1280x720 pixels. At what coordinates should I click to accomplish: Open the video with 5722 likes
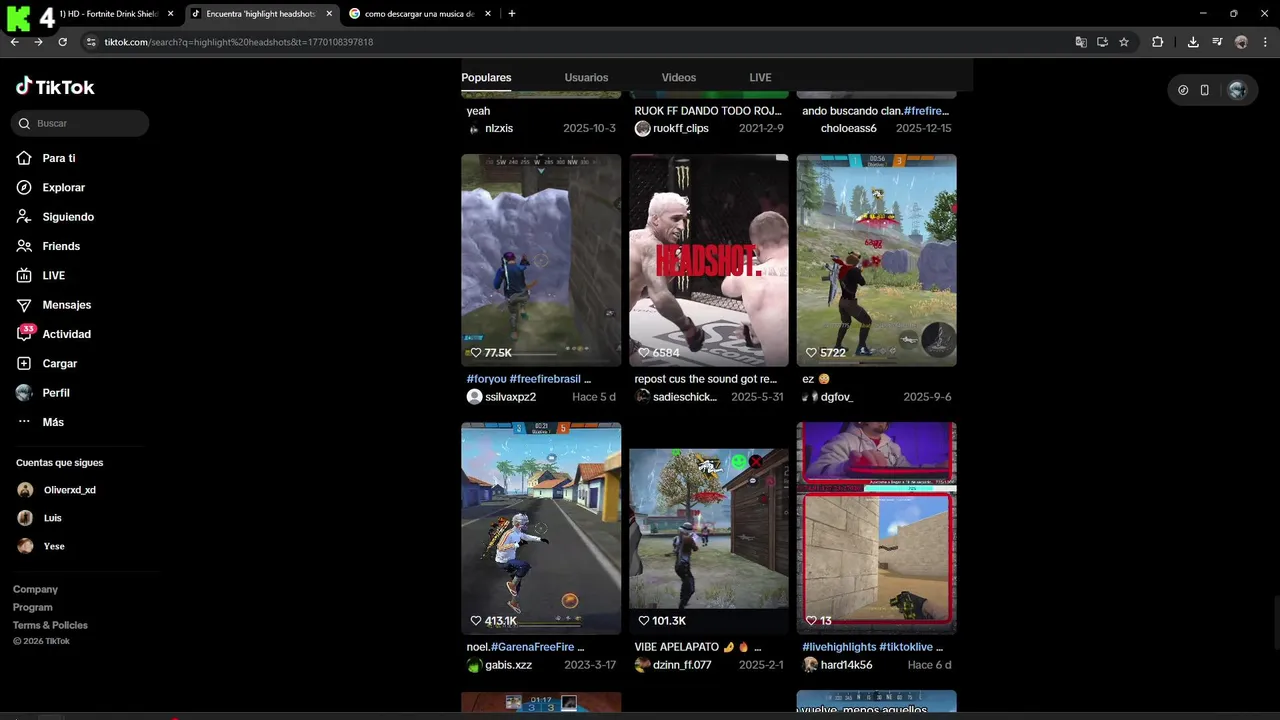[x=876, y=260]
